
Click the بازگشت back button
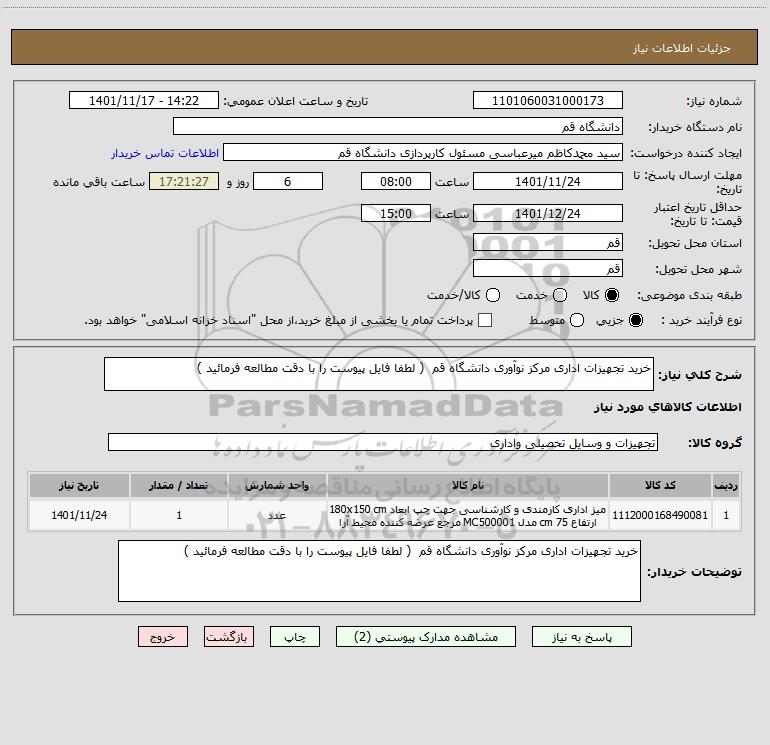pos(229,637)
